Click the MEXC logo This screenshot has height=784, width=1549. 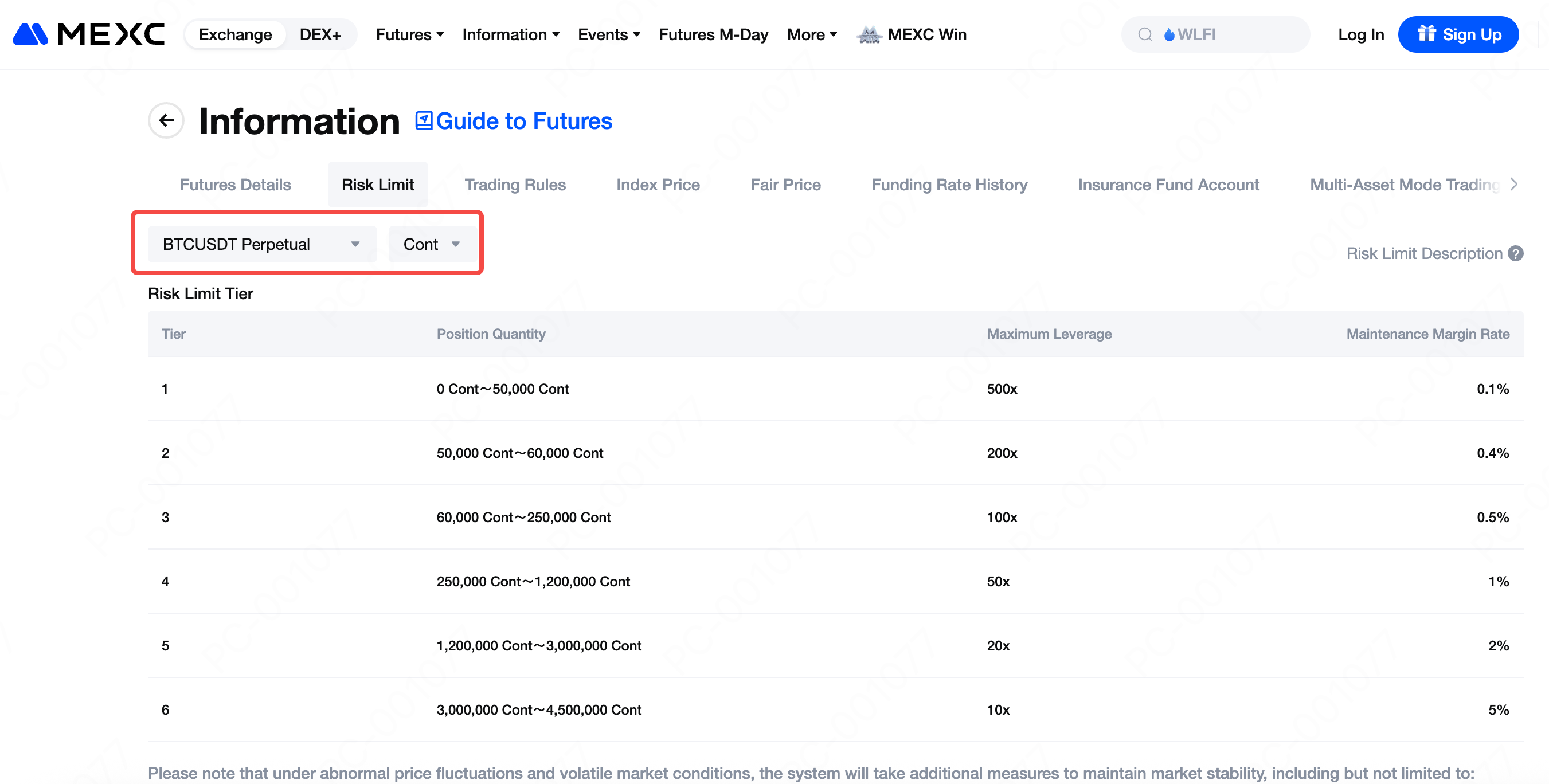click(88, 34)
